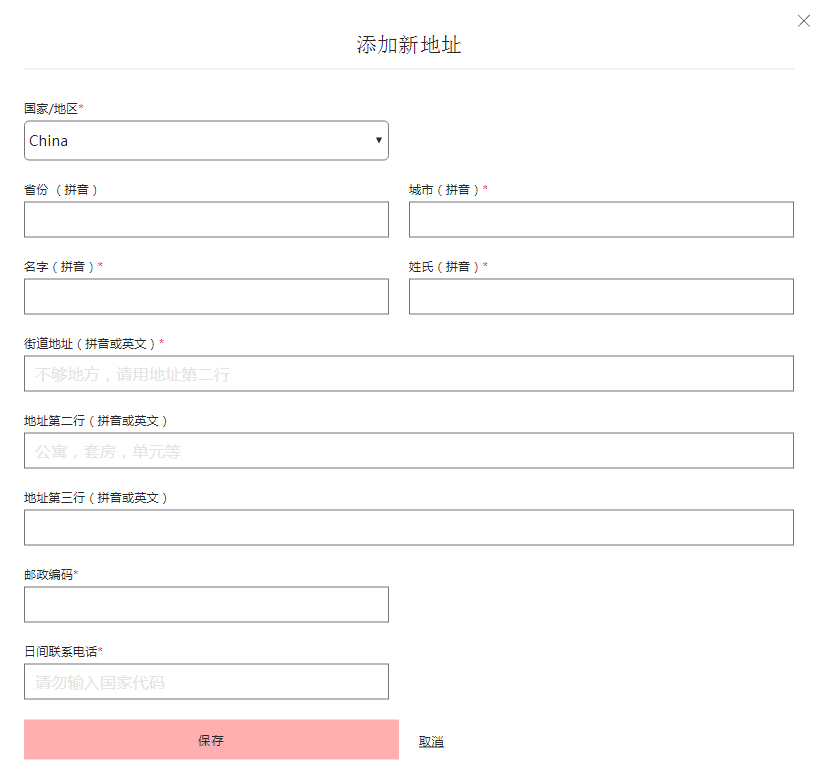
Task: Click the 地址第三行 address line three field
Action: pyautogui.click(x=409, y=527)
